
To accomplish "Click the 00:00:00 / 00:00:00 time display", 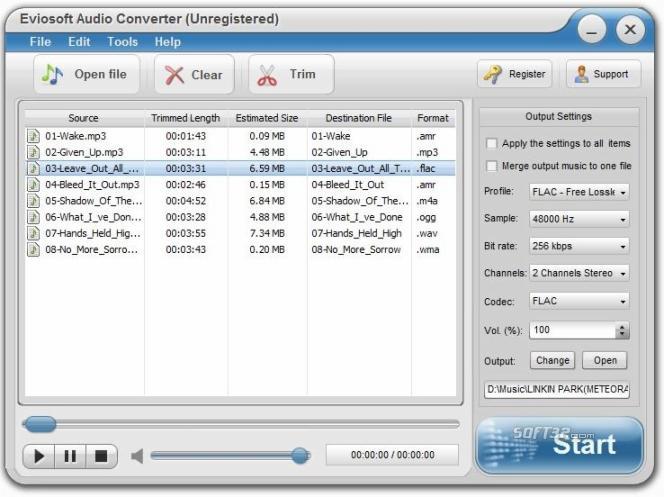I will click(x=392, y=455).
